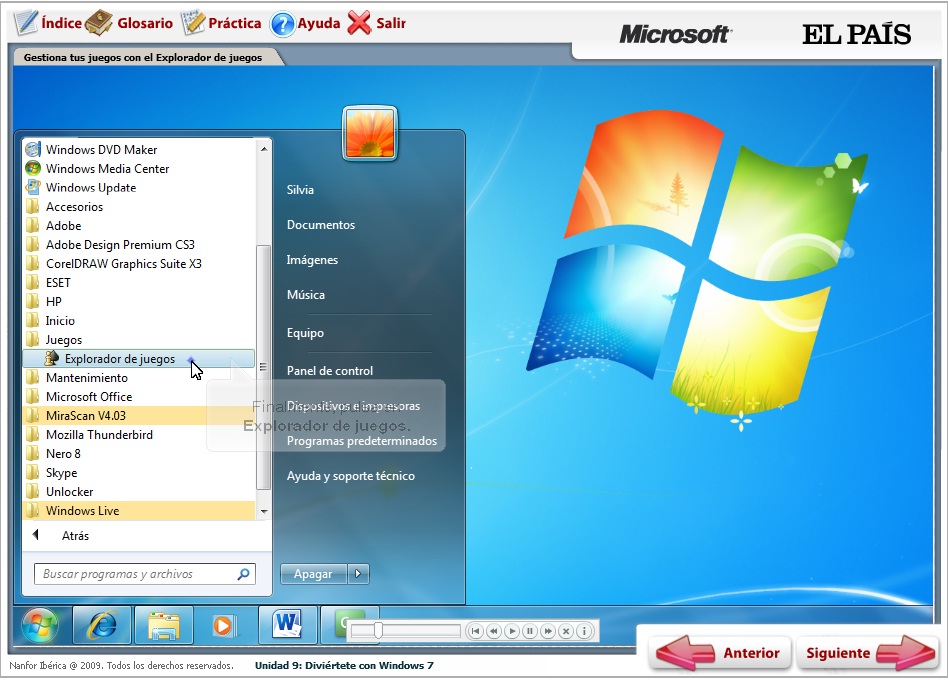Open the Índice from the top bar
The height and width of the screenshot is (680, 948).
point(48,23)
